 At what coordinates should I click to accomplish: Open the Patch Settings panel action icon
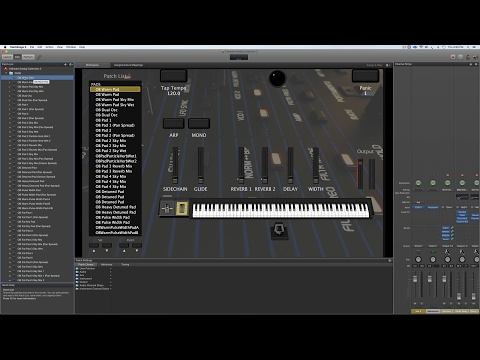390,260
